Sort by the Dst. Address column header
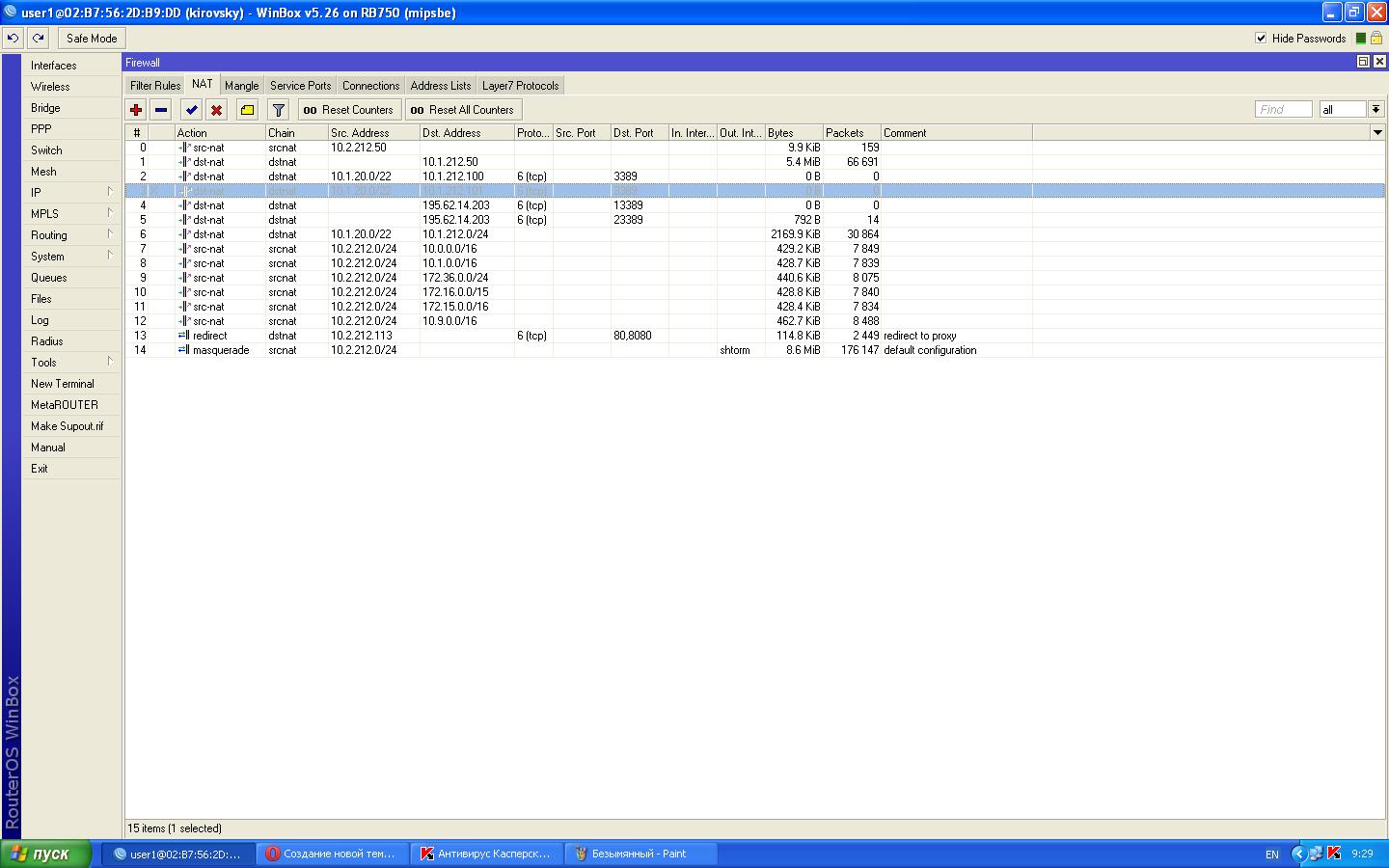Viewport: 1389px width, 868px height. click(x=467, y=133)
